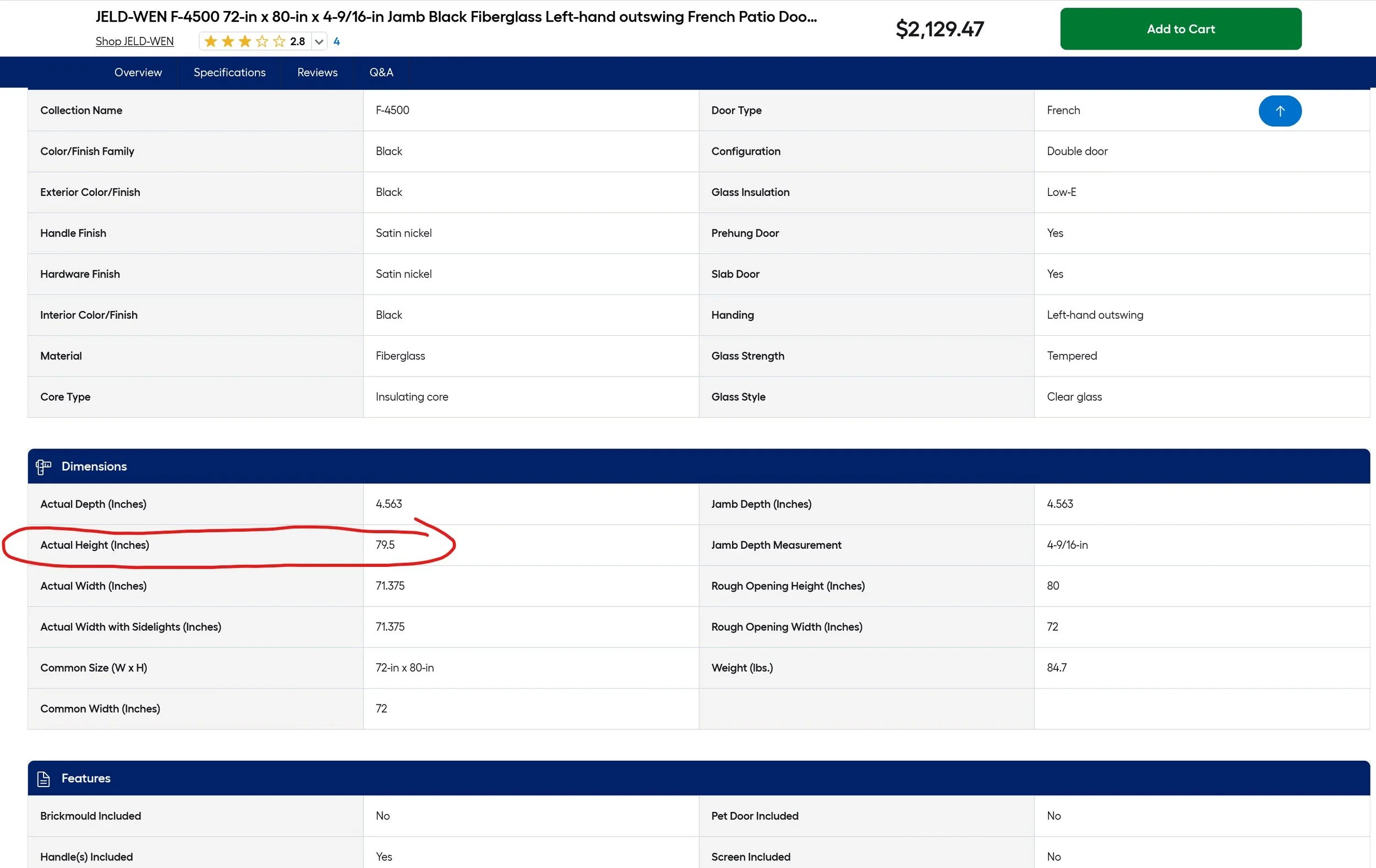This screenshot has width=1376, height=868.
Task: Click the Dimensions section header
Action: (x=94, y=466)
